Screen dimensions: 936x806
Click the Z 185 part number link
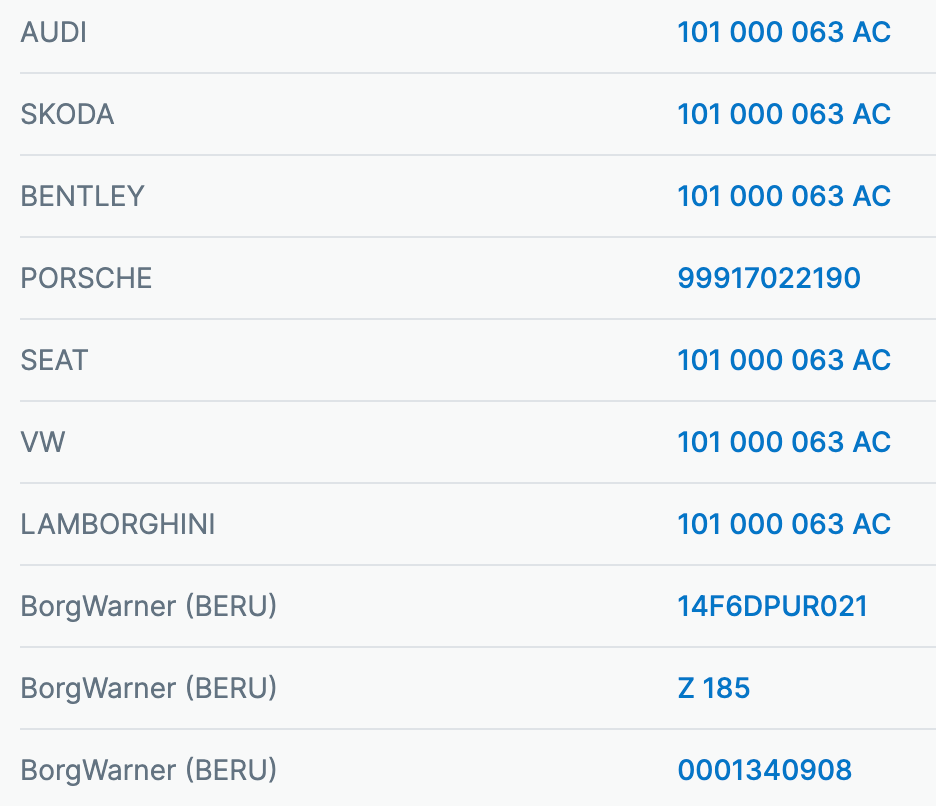(x=713, y=689)
